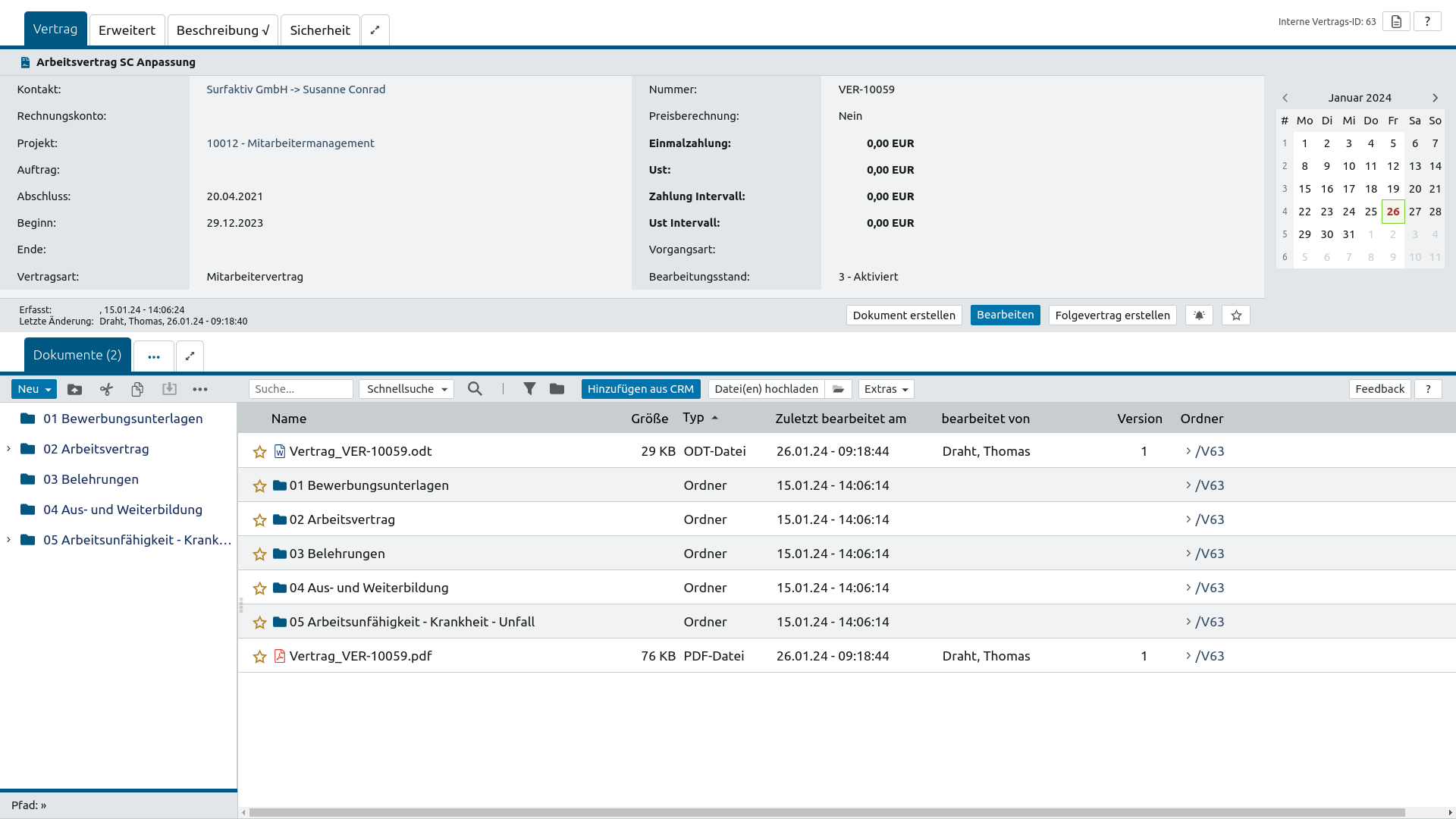
Task: Click into the Suche search field
Action: pyautogui.click(x=300, y=389)
